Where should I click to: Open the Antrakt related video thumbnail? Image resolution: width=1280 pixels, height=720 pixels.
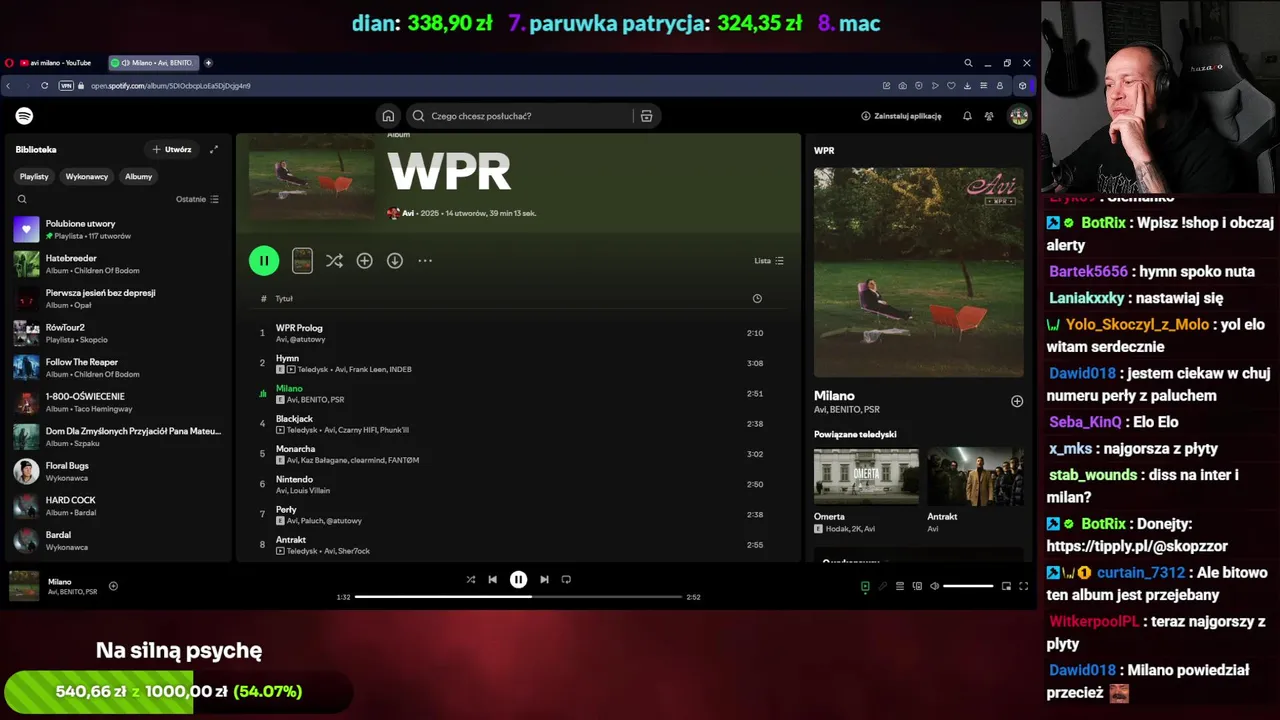[975, 476]
